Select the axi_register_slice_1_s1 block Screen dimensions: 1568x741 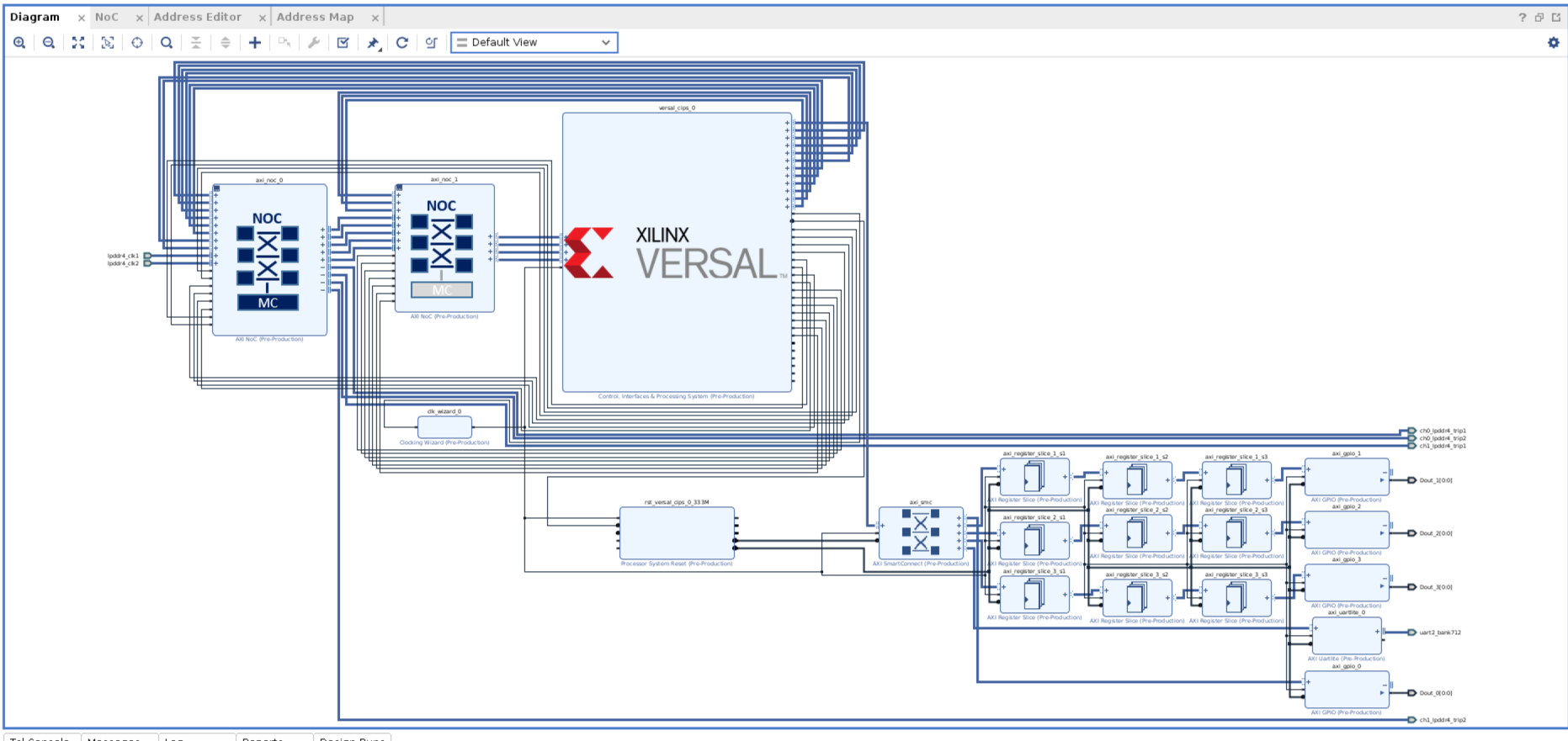(x=1034, y=477)
